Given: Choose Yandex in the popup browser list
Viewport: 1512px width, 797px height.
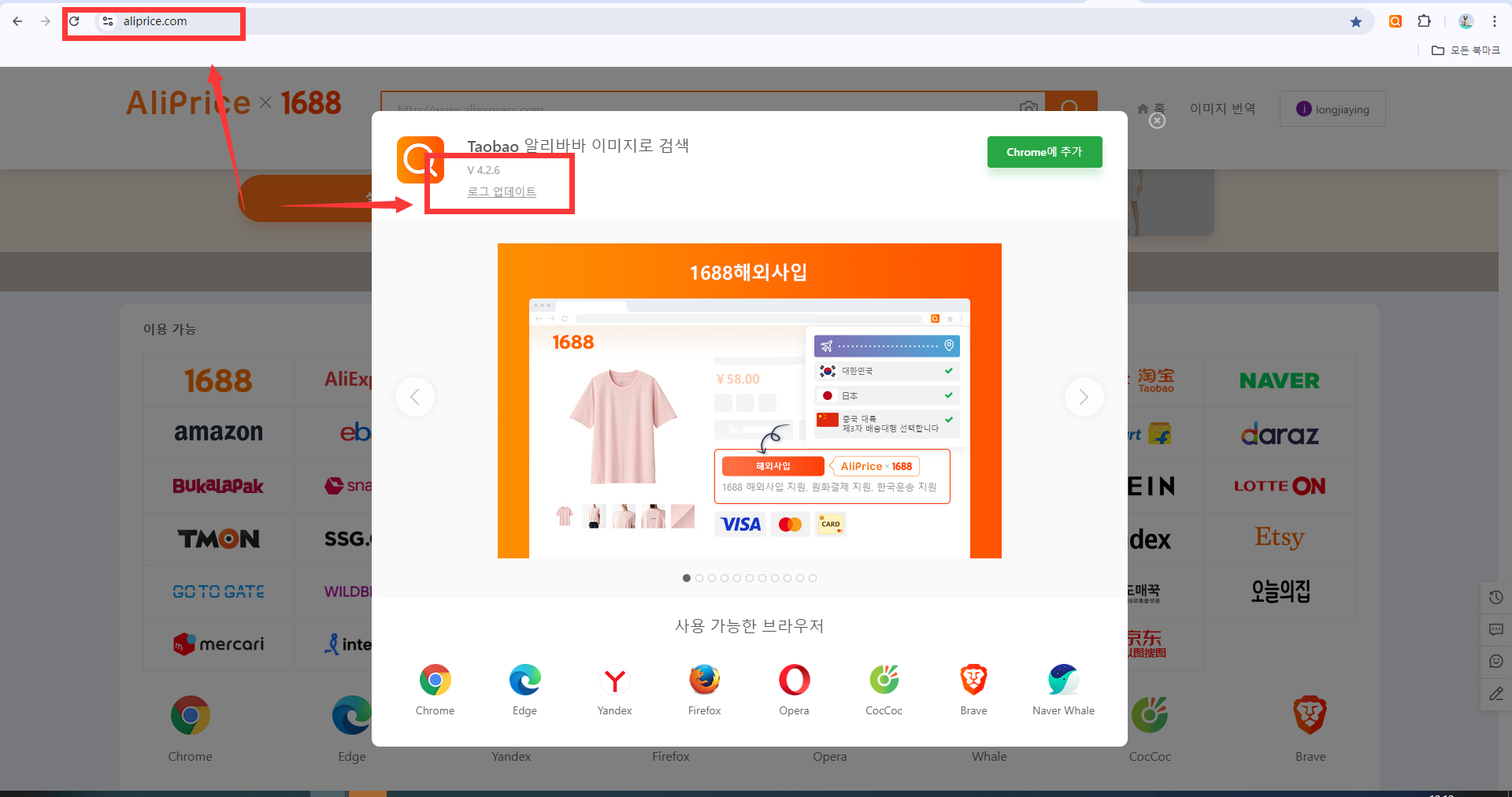Looking at the screenshot, I should 614,690.
